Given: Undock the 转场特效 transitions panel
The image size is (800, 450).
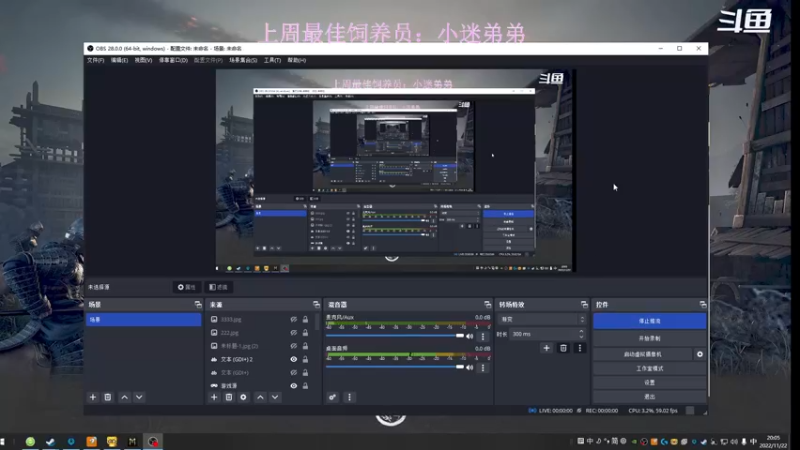Looking at the screenshot, I should click(584, 305).
